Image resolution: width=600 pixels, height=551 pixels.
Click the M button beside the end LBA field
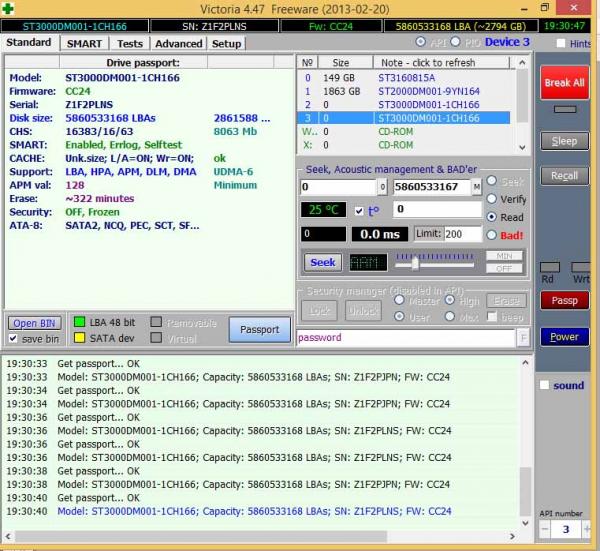pyautogui.click(x=477, y=187)
